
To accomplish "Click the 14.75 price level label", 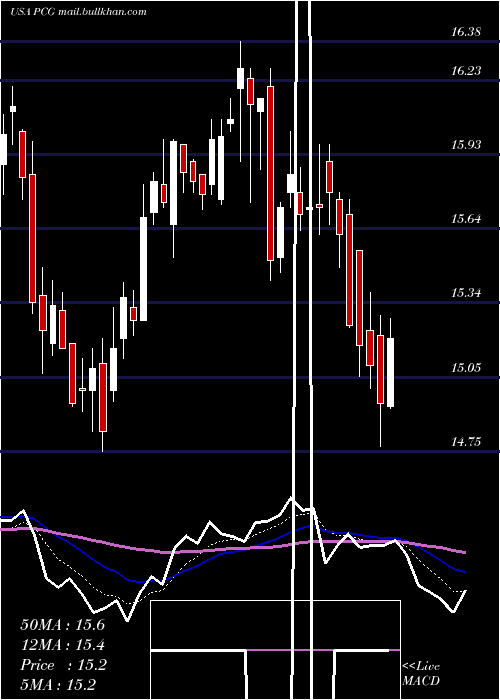I will pos(466,442).
